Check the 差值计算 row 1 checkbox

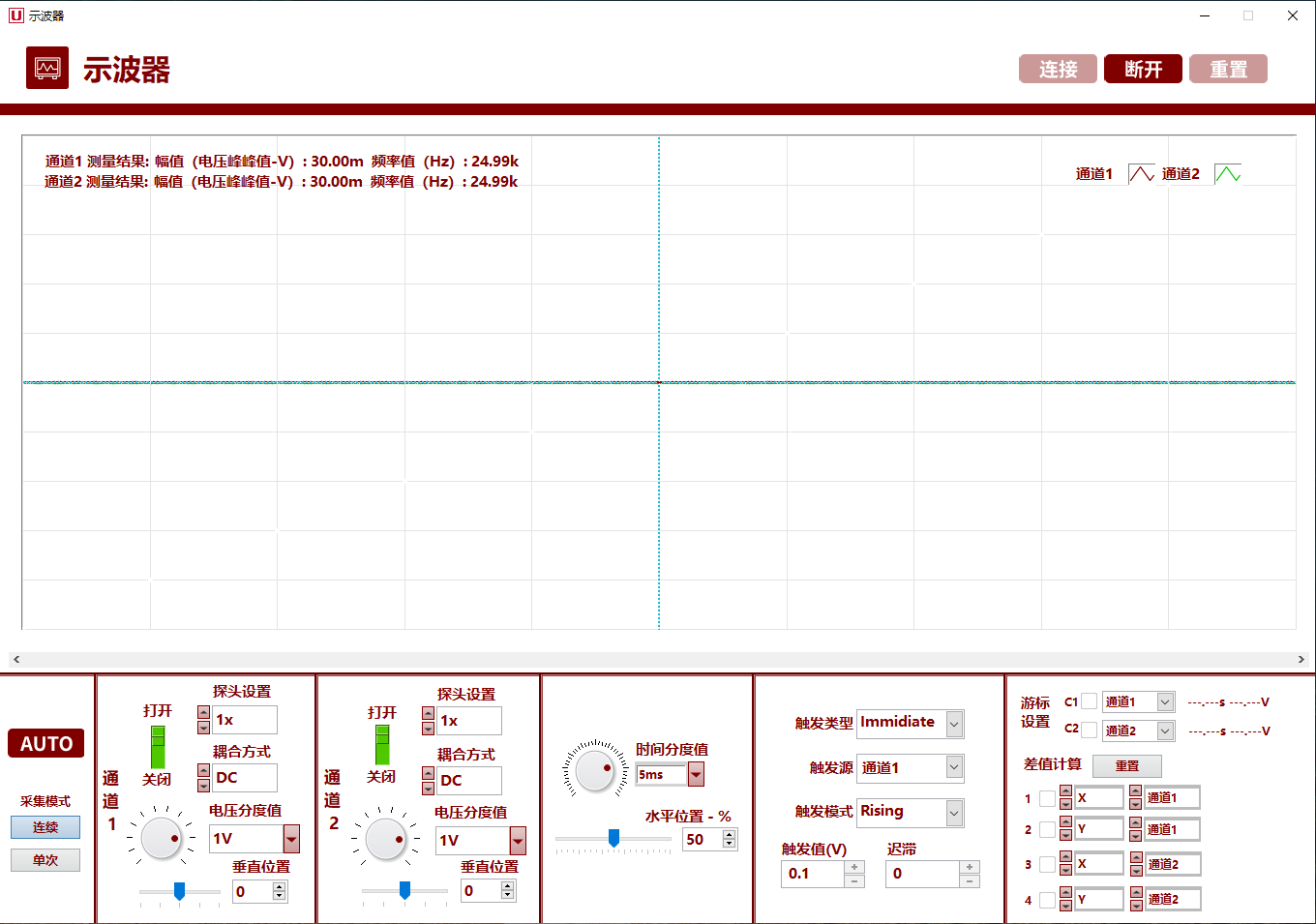tap(1047, 798)
